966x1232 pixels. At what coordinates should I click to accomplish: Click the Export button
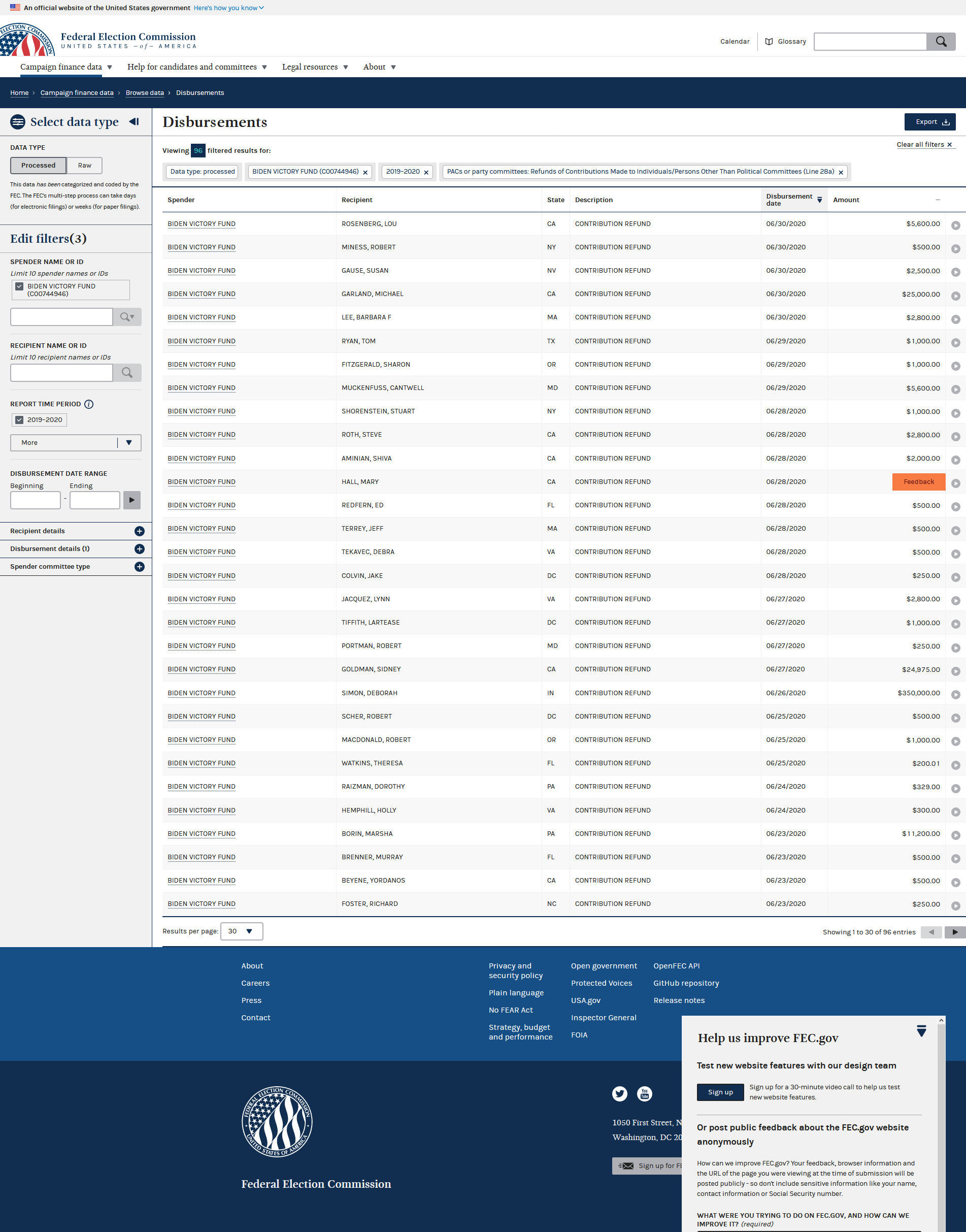pyautogui.click(x=930, y=121)
